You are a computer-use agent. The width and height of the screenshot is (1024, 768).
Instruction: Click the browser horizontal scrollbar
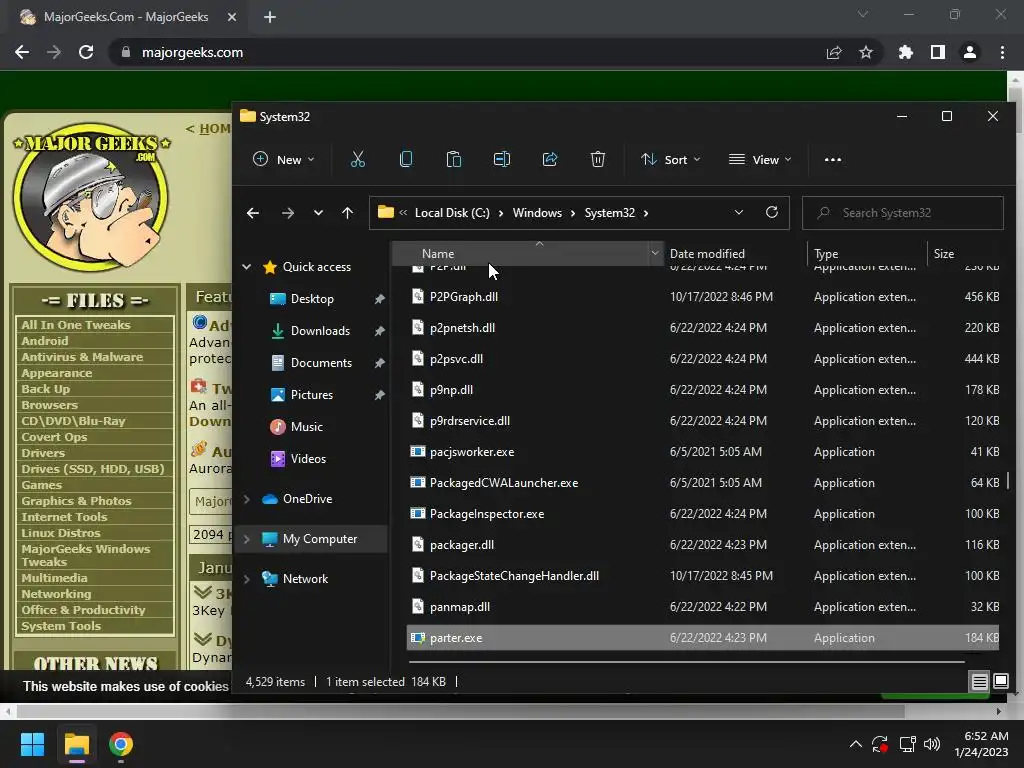[x=460, y=711]
